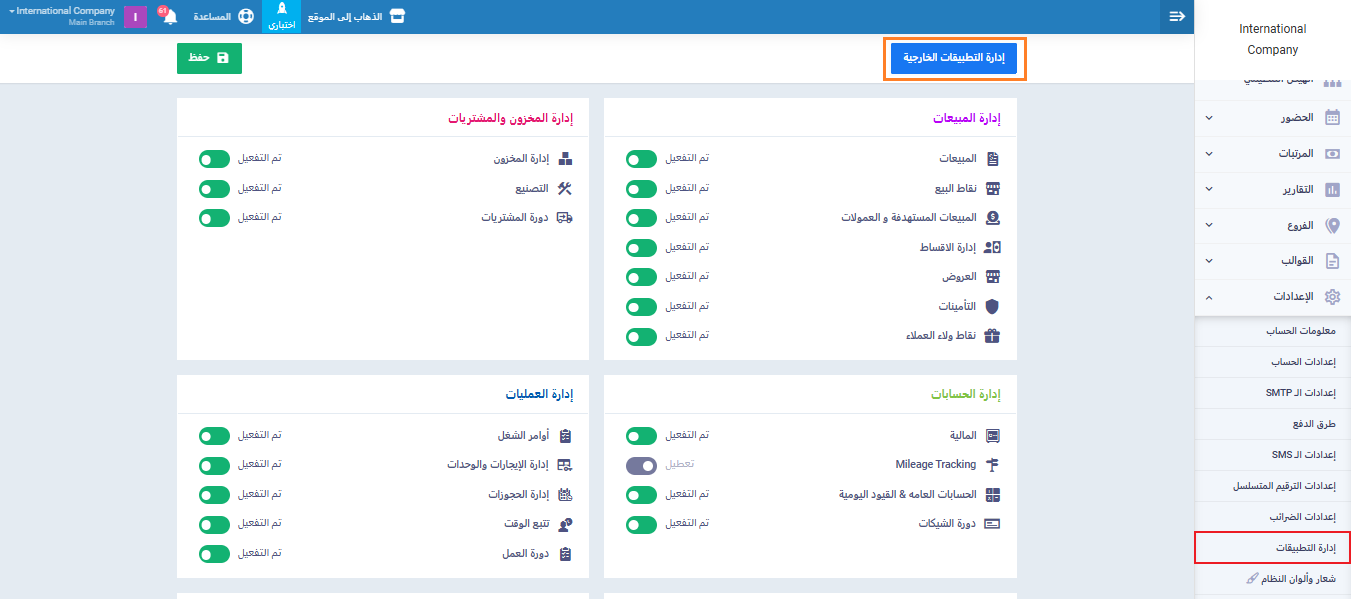1351x599 pixels.
Task: Click the العروض offers icon
Action: (993, 276)
